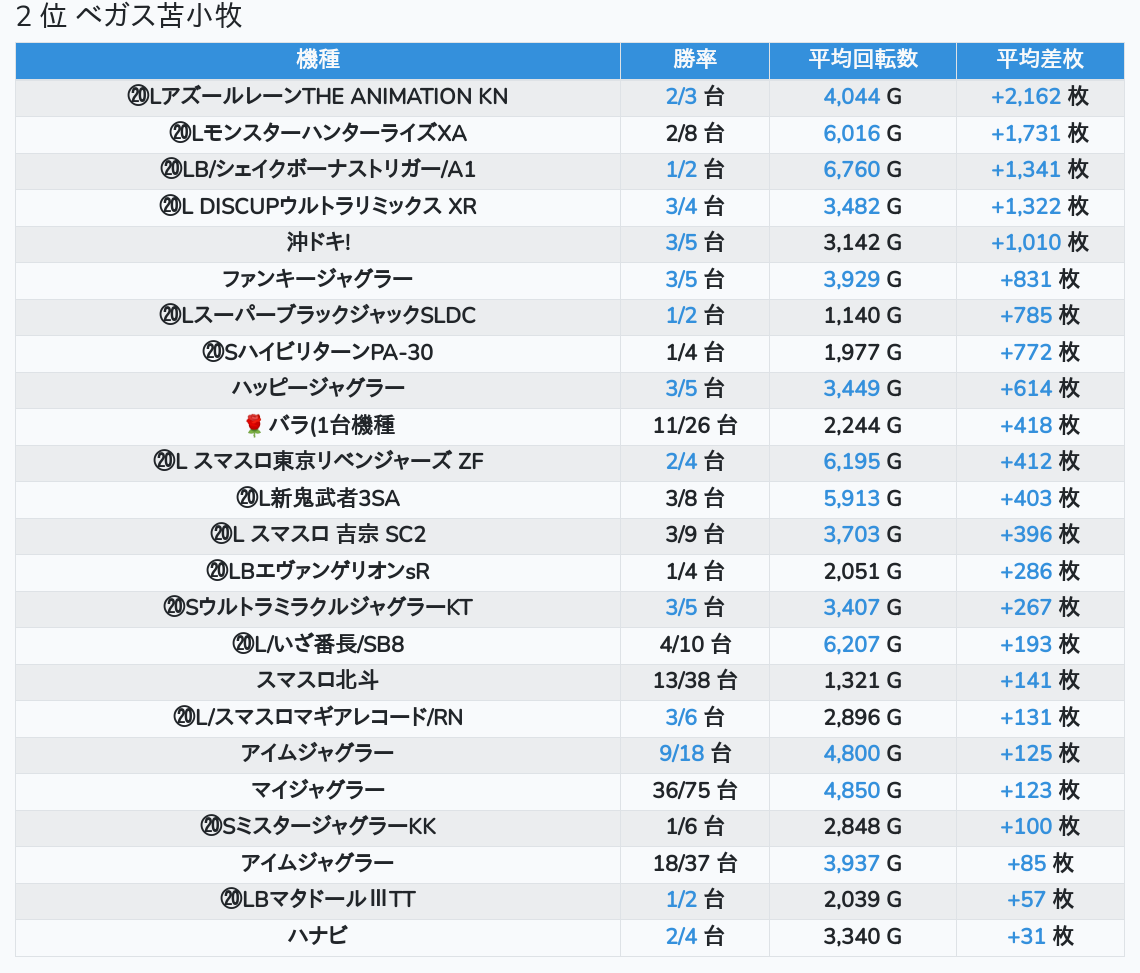Open the 9/18 win rate link
The width and height of the screenshot is (1140, 973).
pos(681,753)
